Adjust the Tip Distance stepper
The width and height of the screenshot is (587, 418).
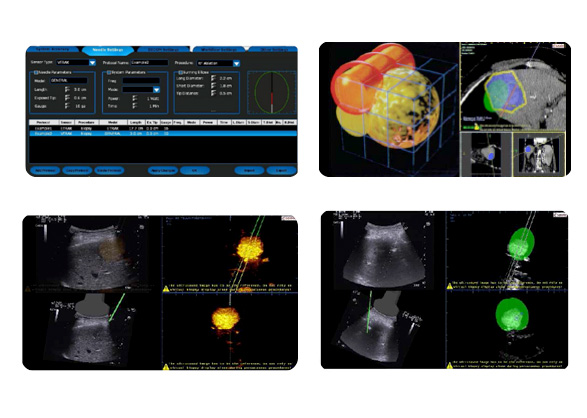pyautogui.click(x=213, y=93)
